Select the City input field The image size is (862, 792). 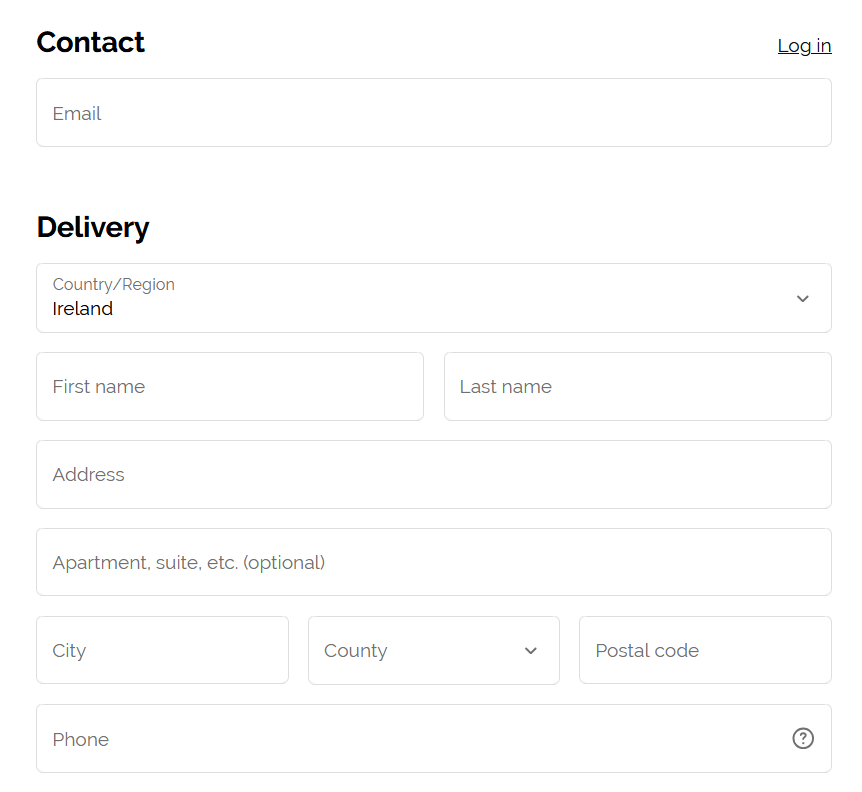pyautogui.click(x=162, y=650)
